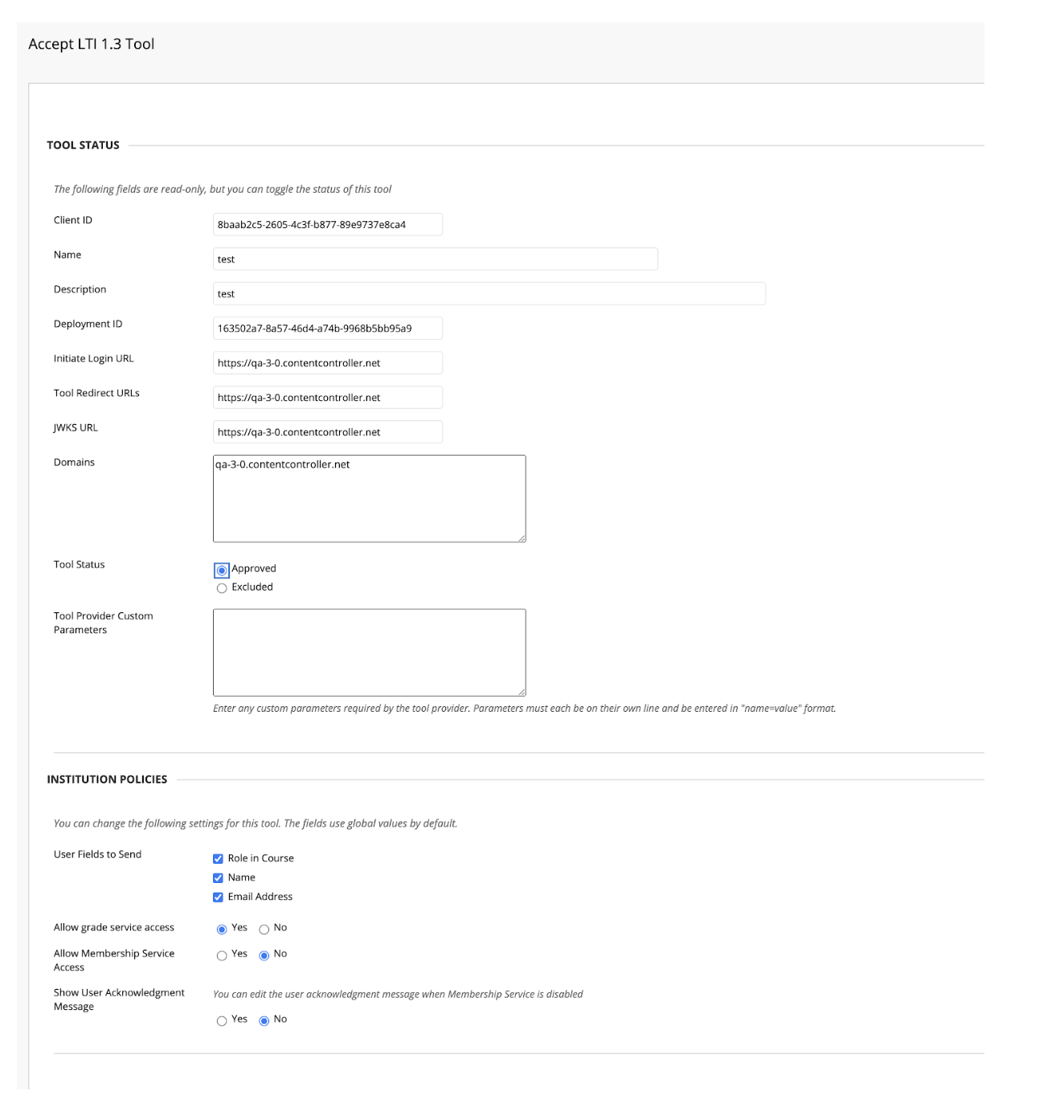The image size is (1064, 1120).
Task: Click the Domains text area
Action: pyautogui.click(x=370, y=499)
